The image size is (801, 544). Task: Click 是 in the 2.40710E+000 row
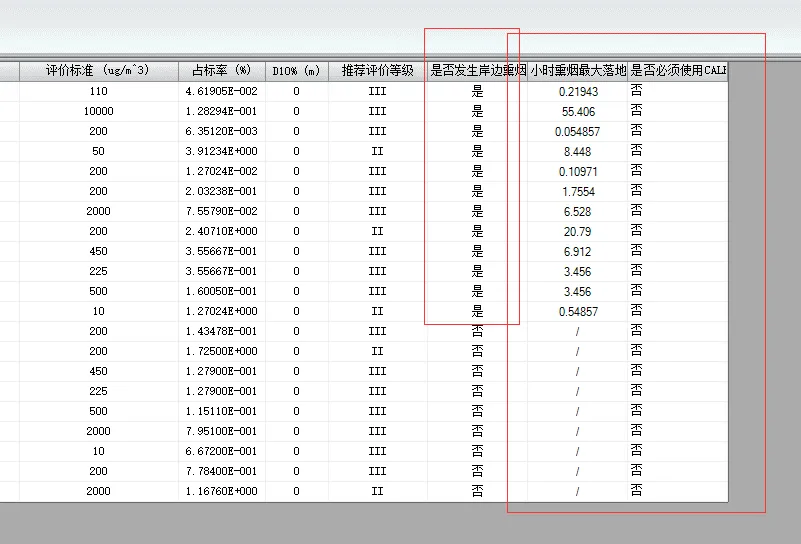(x=477, y=231)
